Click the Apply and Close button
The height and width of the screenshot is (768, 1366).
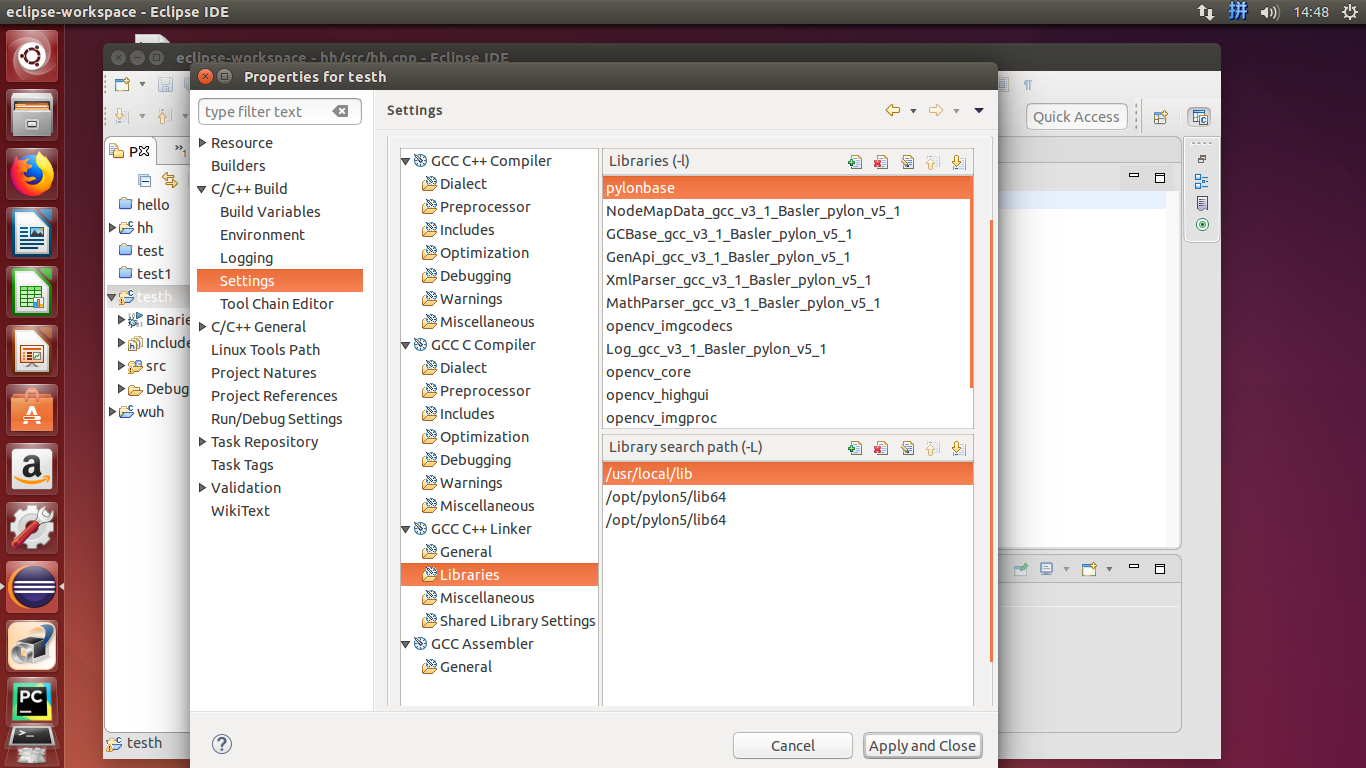(922, 745)
